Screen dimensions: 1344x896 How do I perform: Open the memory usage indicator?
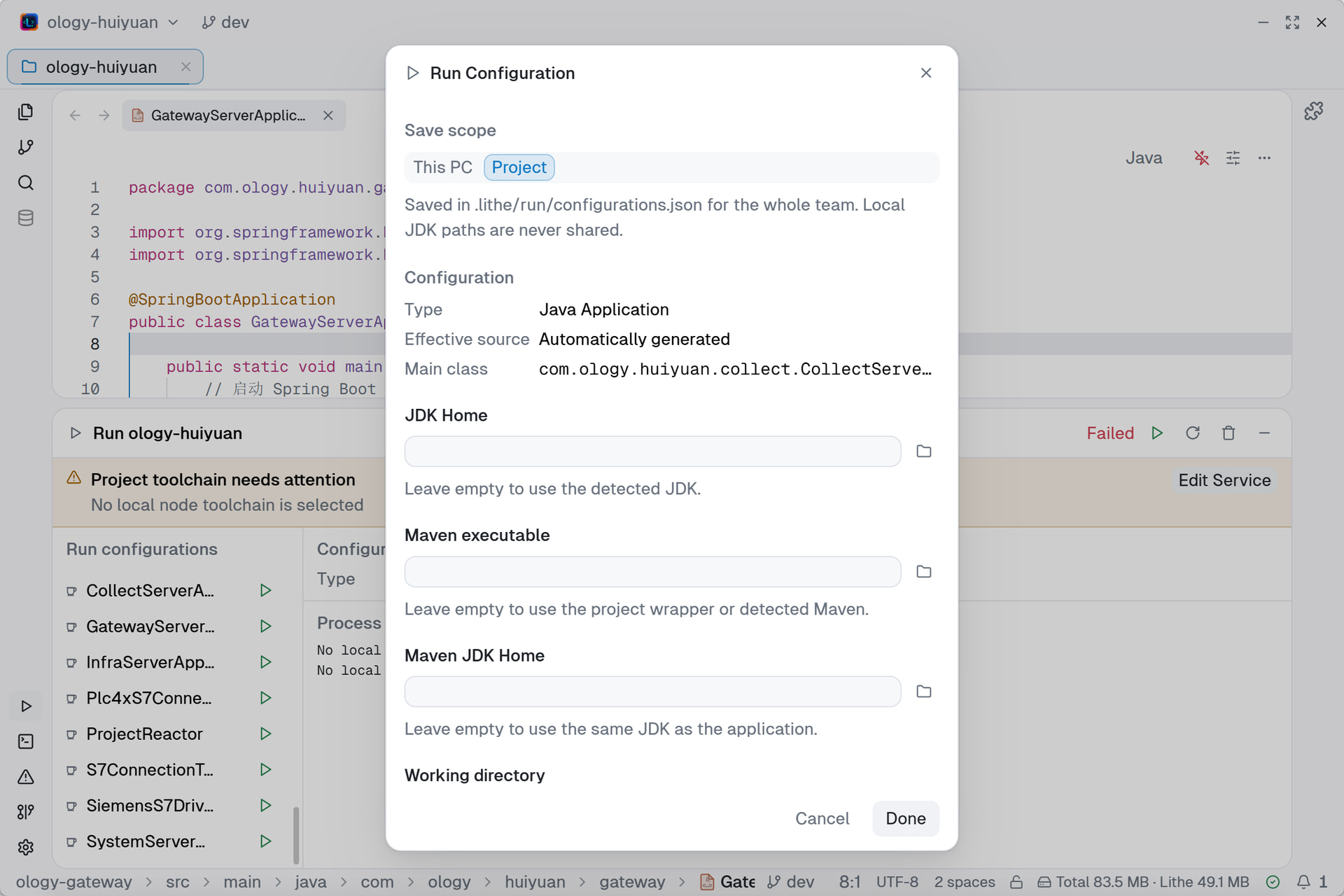pyautogui.click(x=1143, y=882)
